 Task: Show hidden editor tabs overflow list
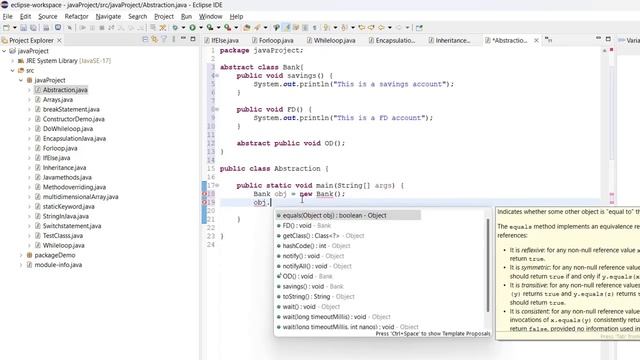(x=548, y=40)
